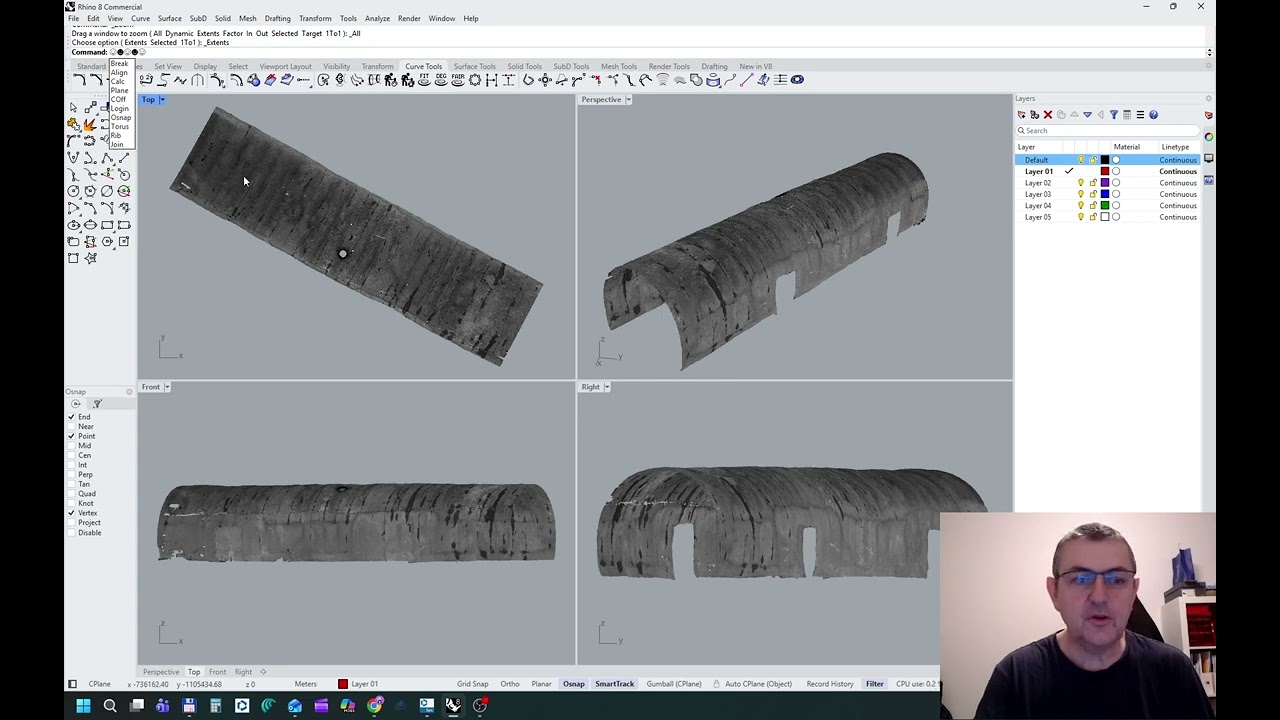Switch to the Drafting toolbar tab
1280x720 pixels.
(x=714, y=67)
